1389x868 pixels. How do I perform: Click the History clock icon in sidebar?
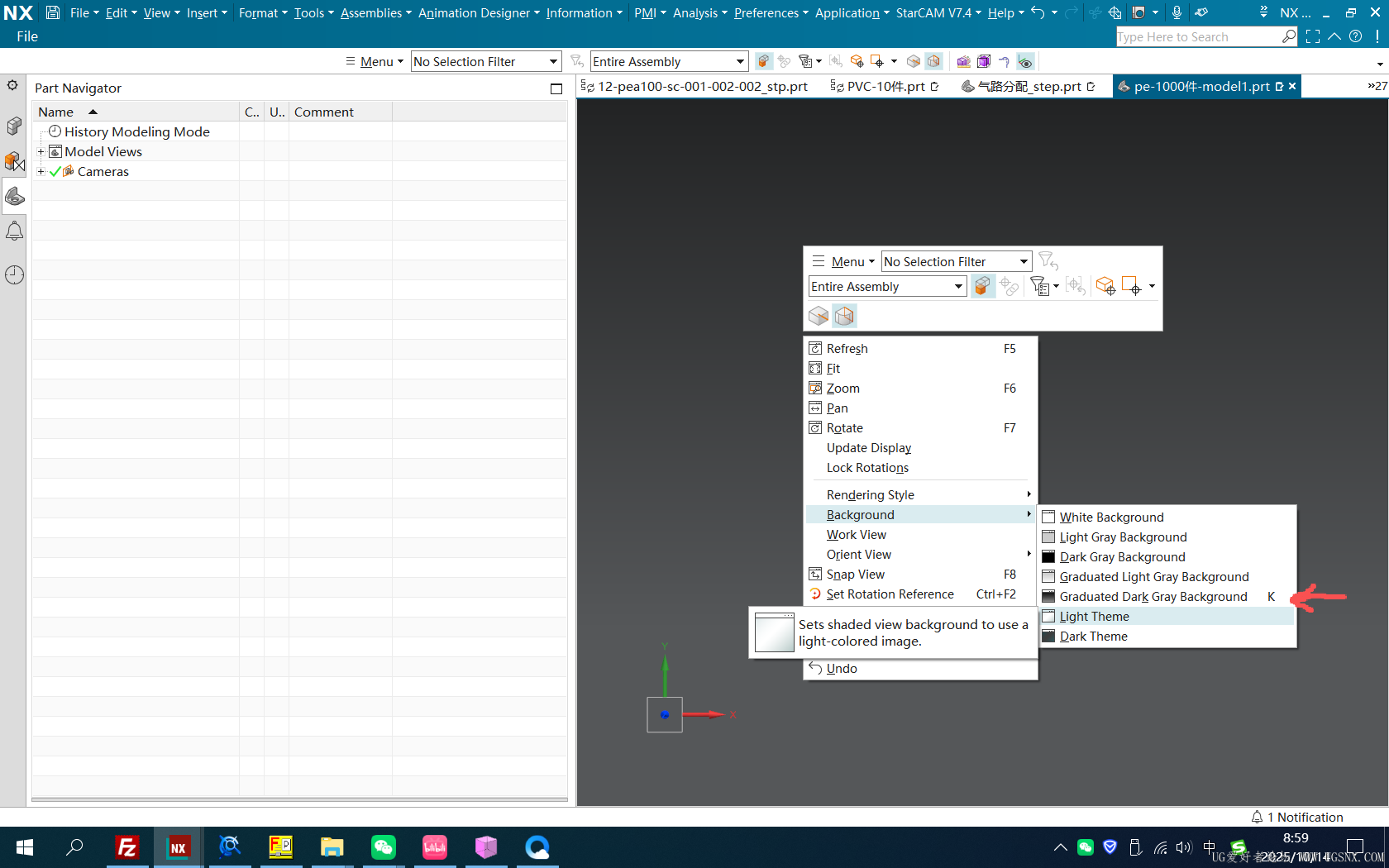pos(14,274)
